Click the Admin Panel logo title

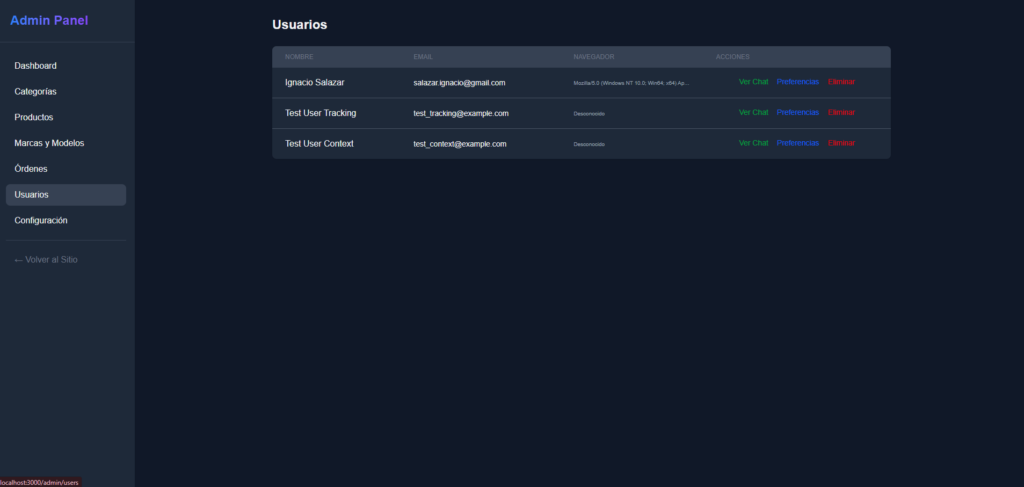(49, 20)
